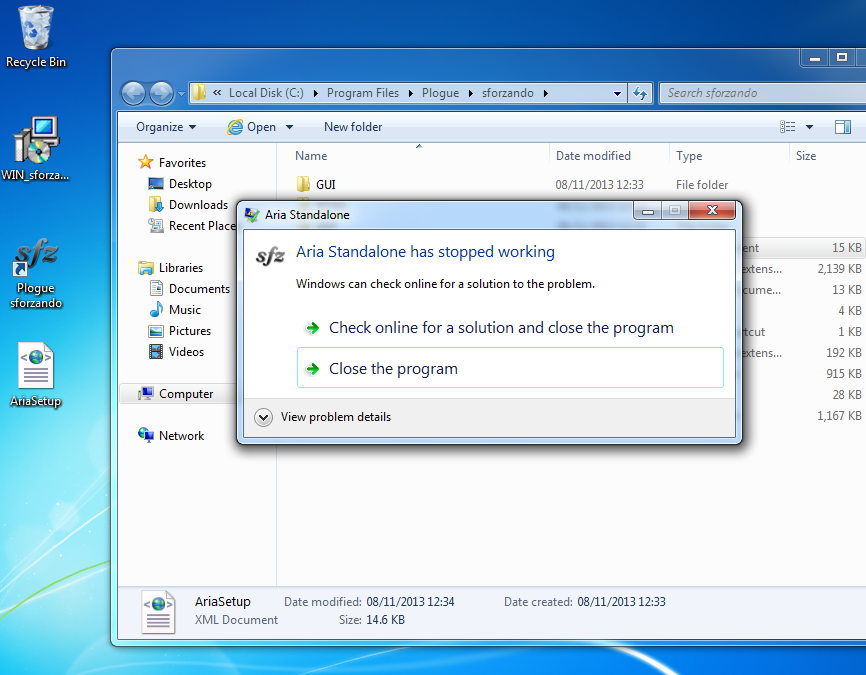Expand arrow after sforzando in breadcrumb
The width and height of the screenshot is (866, 675).
pos(546,93)
